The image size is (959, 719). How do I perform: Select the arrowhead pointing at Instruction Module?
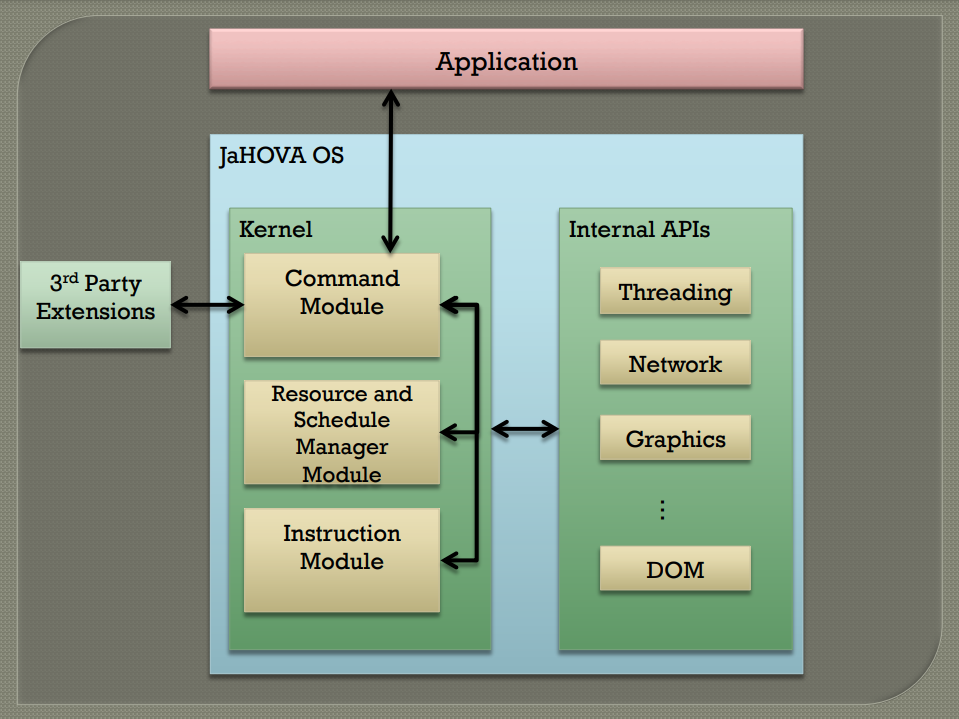coord(450,560)
